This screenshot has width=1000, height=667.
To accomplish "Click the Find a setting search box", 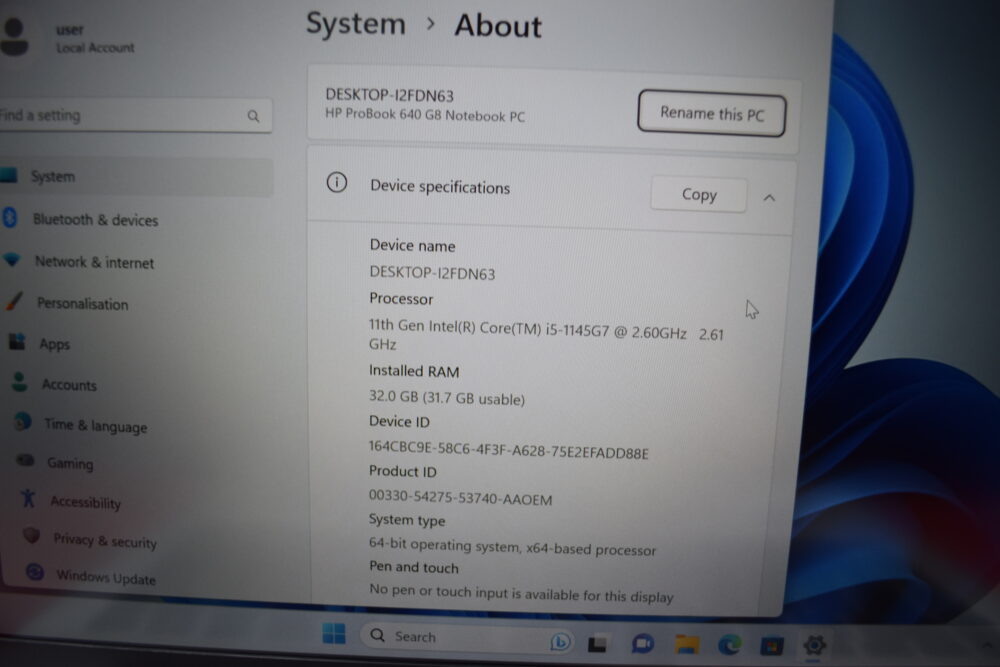I will coord(135,116).
